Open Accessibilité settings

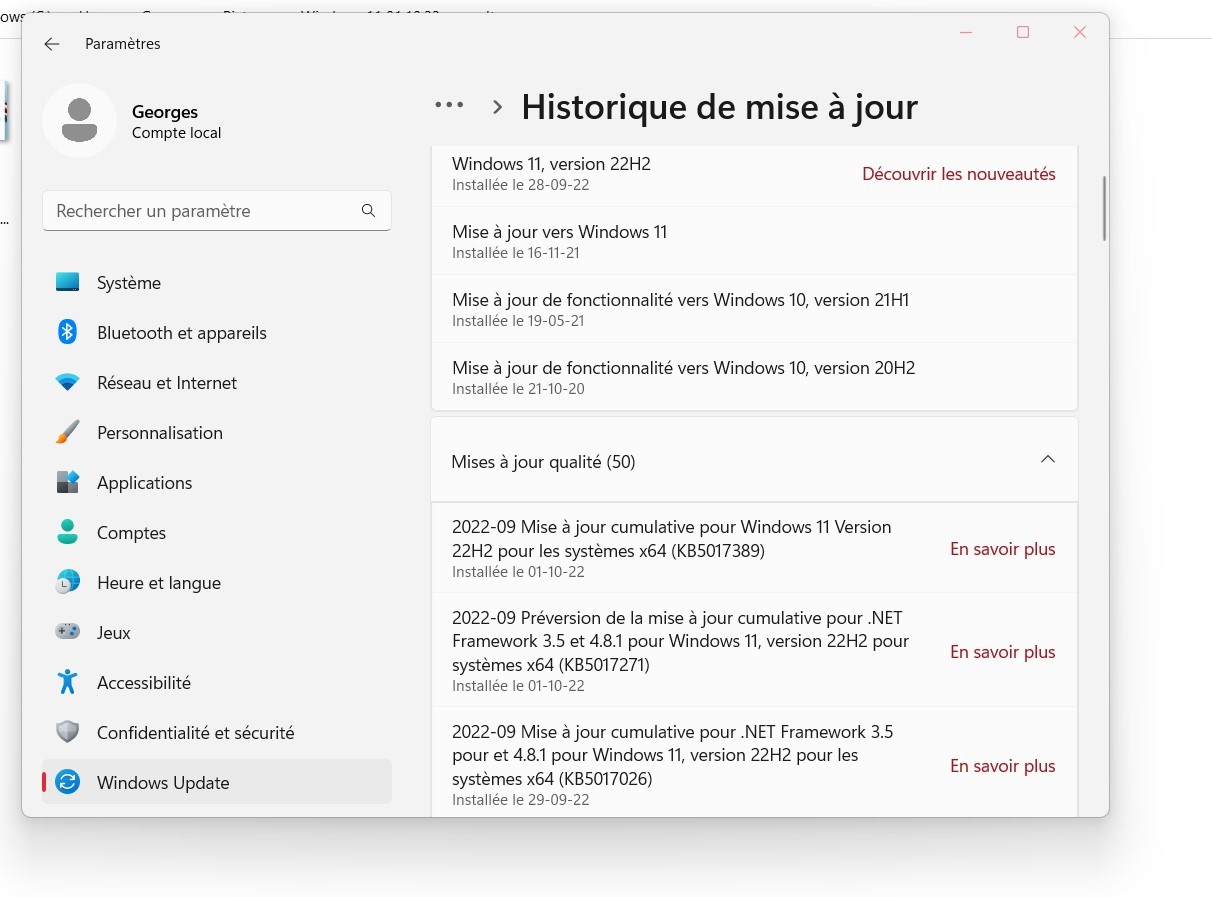[217, 683]
